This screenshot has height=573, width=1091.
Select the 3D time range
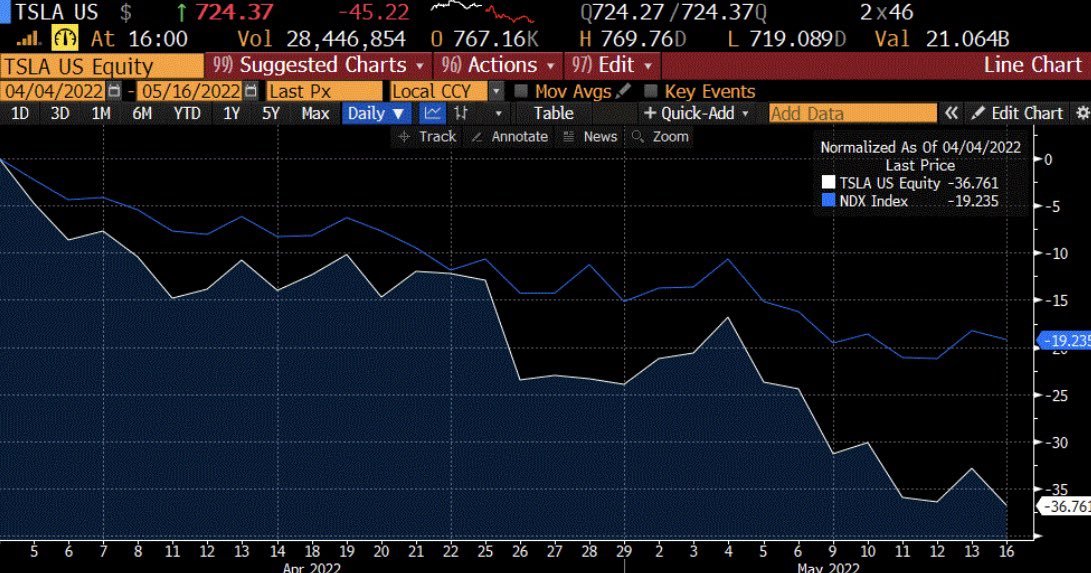click(60, 113)
